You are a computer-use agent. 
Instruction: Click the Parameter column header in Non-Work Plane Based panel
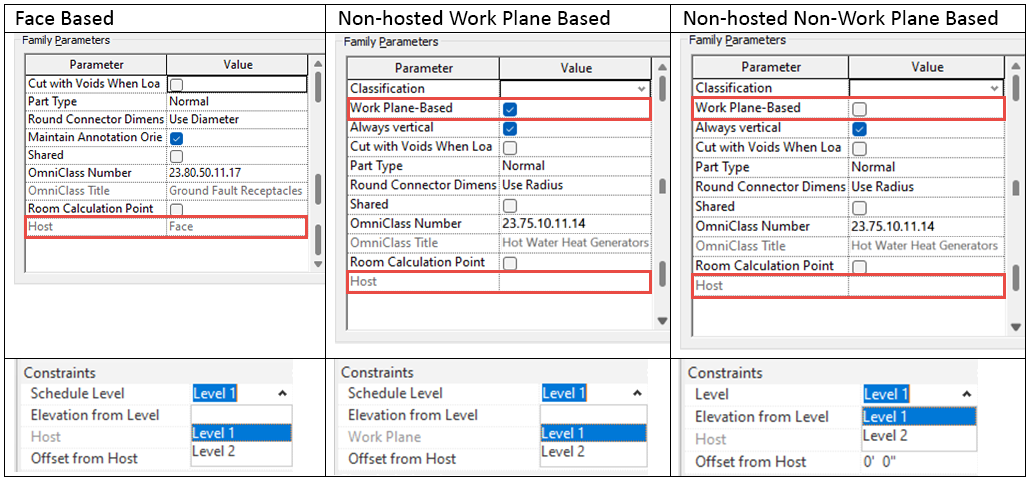tap(771, 68)
